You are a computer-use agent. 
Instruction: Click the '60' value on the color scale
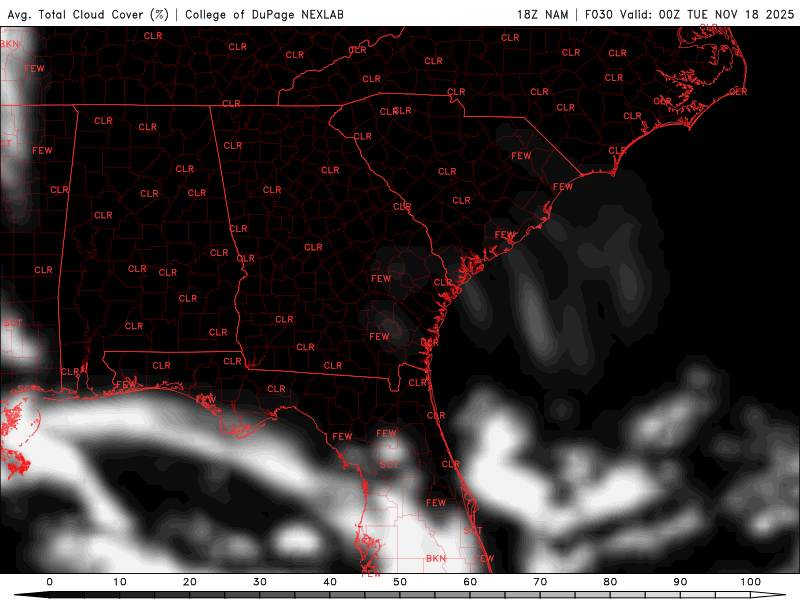470,582
